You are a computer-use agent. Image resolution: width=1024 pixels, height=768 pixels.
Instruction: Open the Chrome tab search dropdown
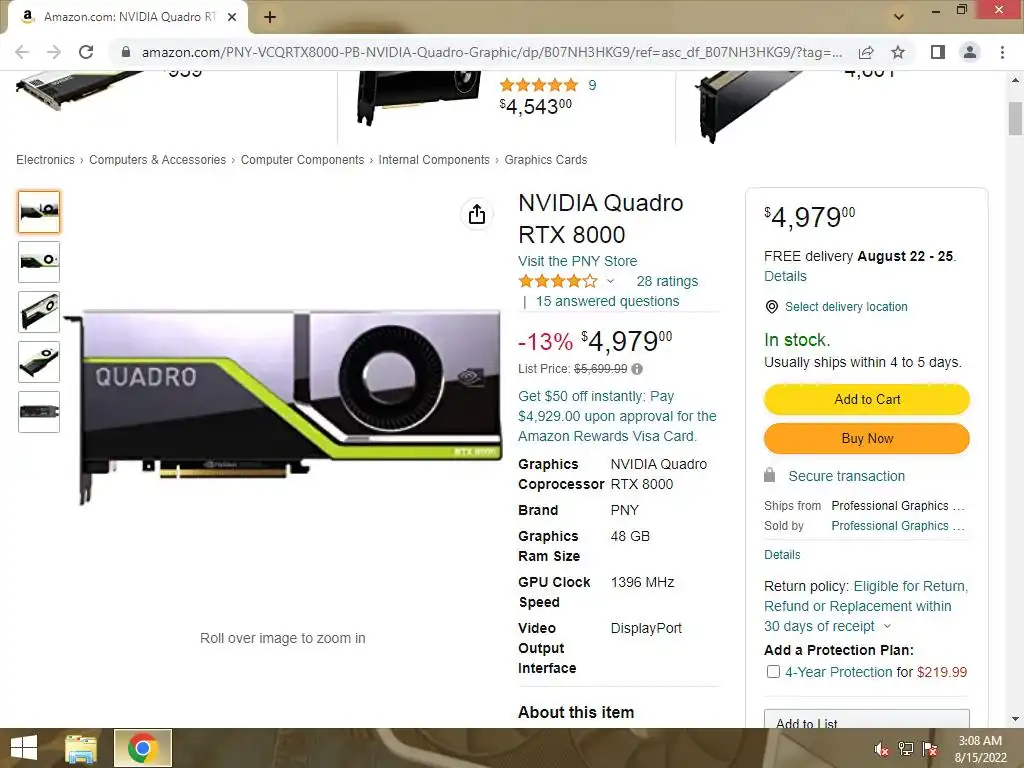pos(899,16)
